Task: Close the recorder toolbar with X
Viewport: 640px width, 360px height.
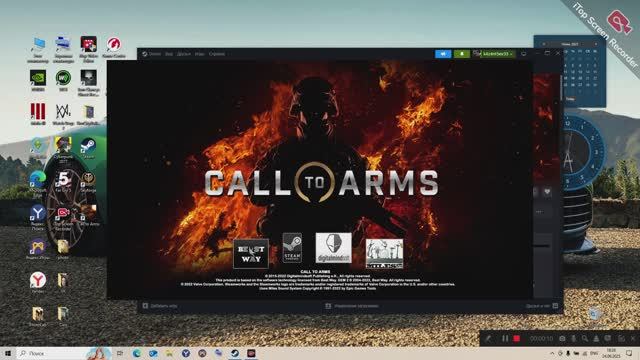Action: 633,339
